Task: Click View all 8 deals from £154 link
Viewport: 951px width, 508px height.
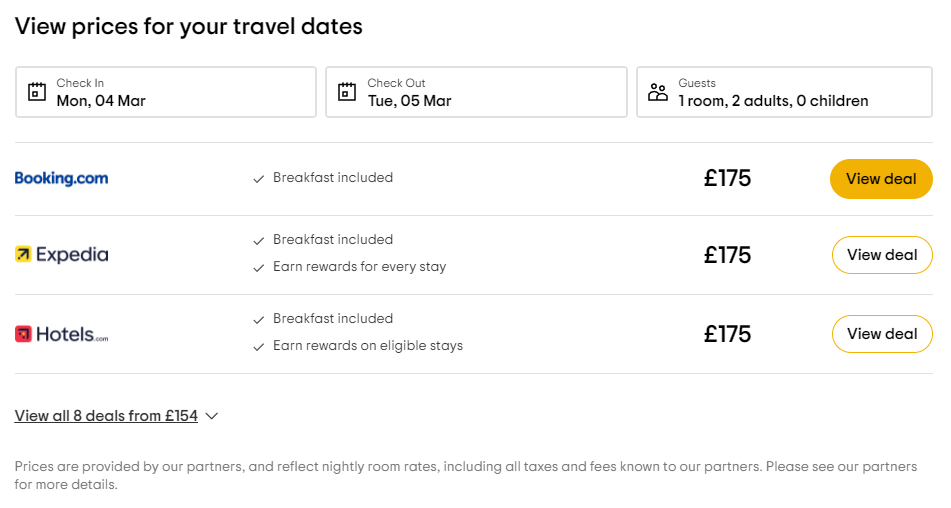Action: [106, 416]
